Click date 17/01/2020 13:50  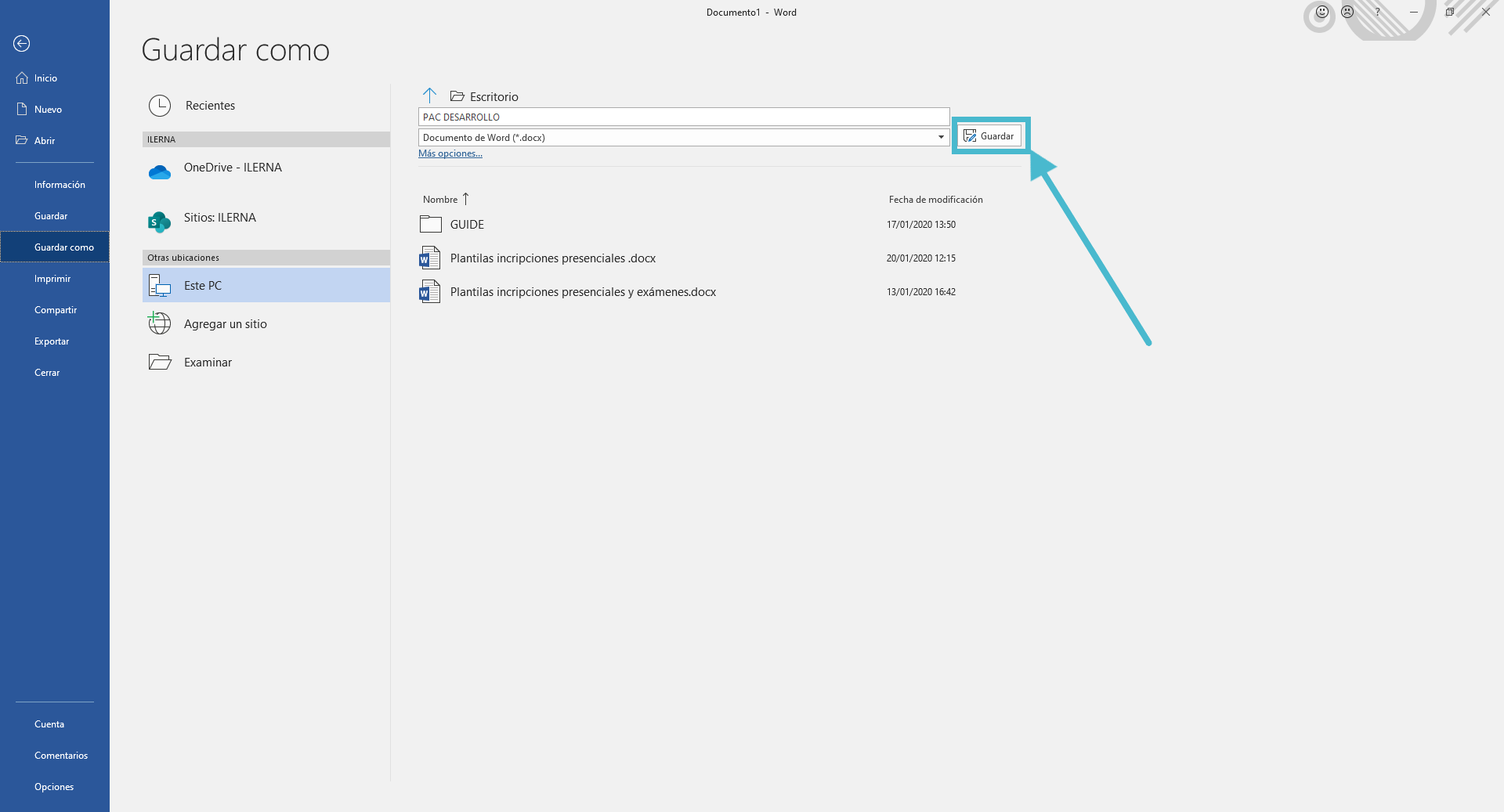click(x=921, y=225)
